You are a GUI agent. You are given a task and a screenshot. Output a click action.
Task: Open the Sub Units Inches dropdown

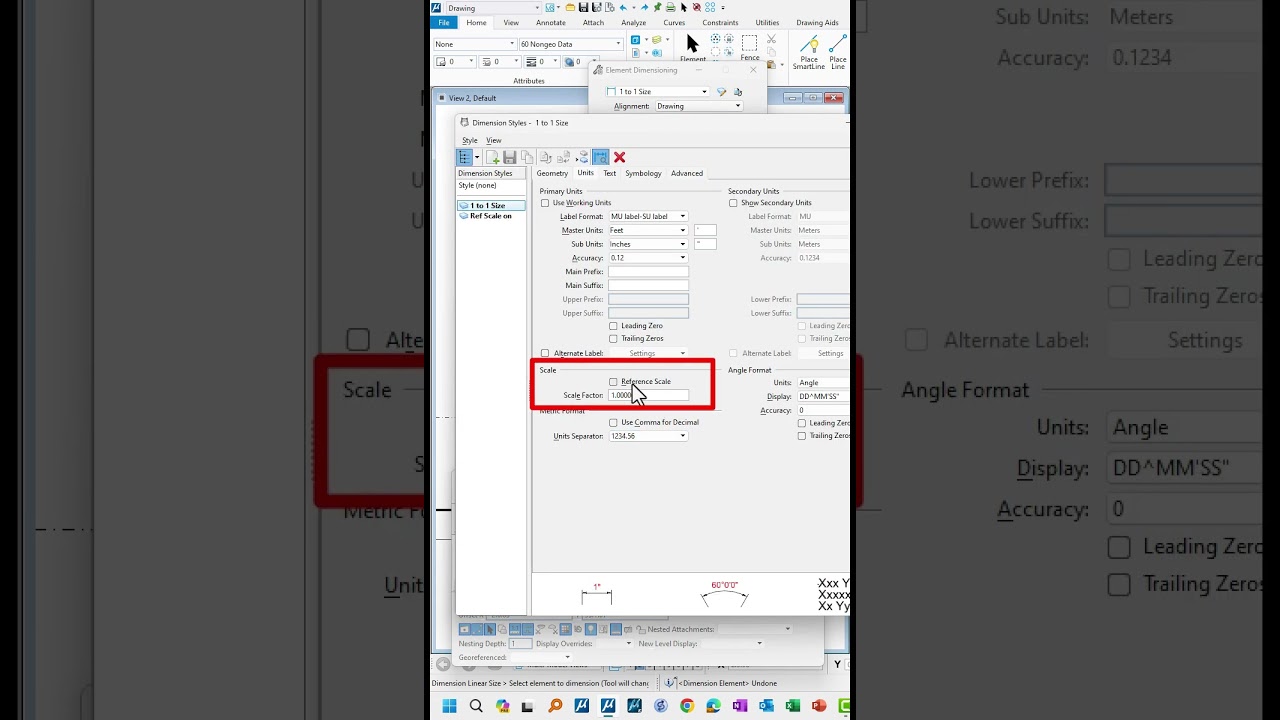648,244
